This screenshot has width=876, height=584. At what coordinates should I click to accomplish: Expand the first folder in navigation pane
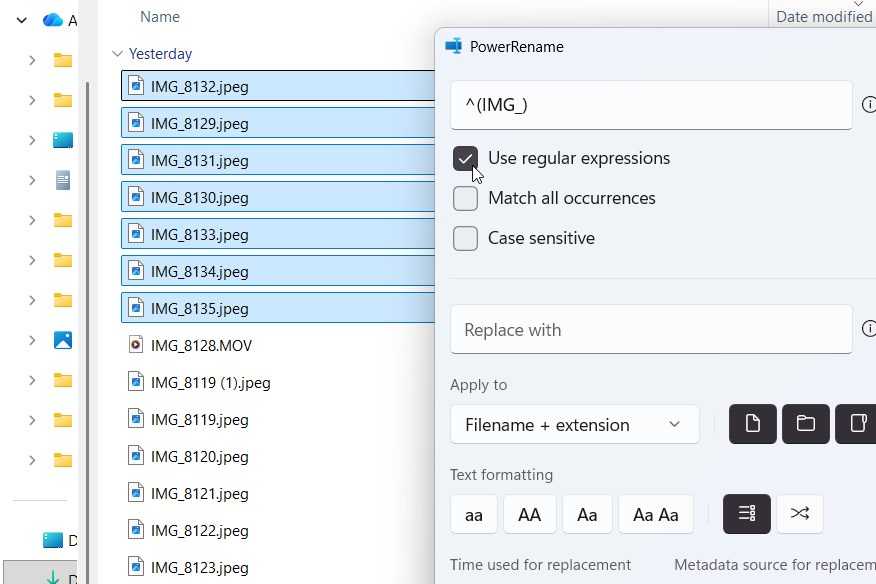click(x=32, y=60)
